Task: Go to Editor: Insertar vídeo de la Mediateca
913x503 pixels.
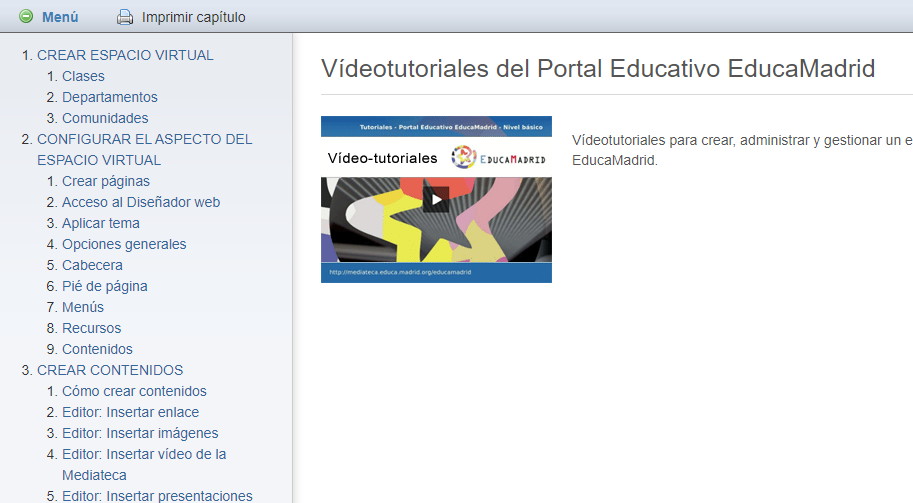Action: tap(144, 465)
